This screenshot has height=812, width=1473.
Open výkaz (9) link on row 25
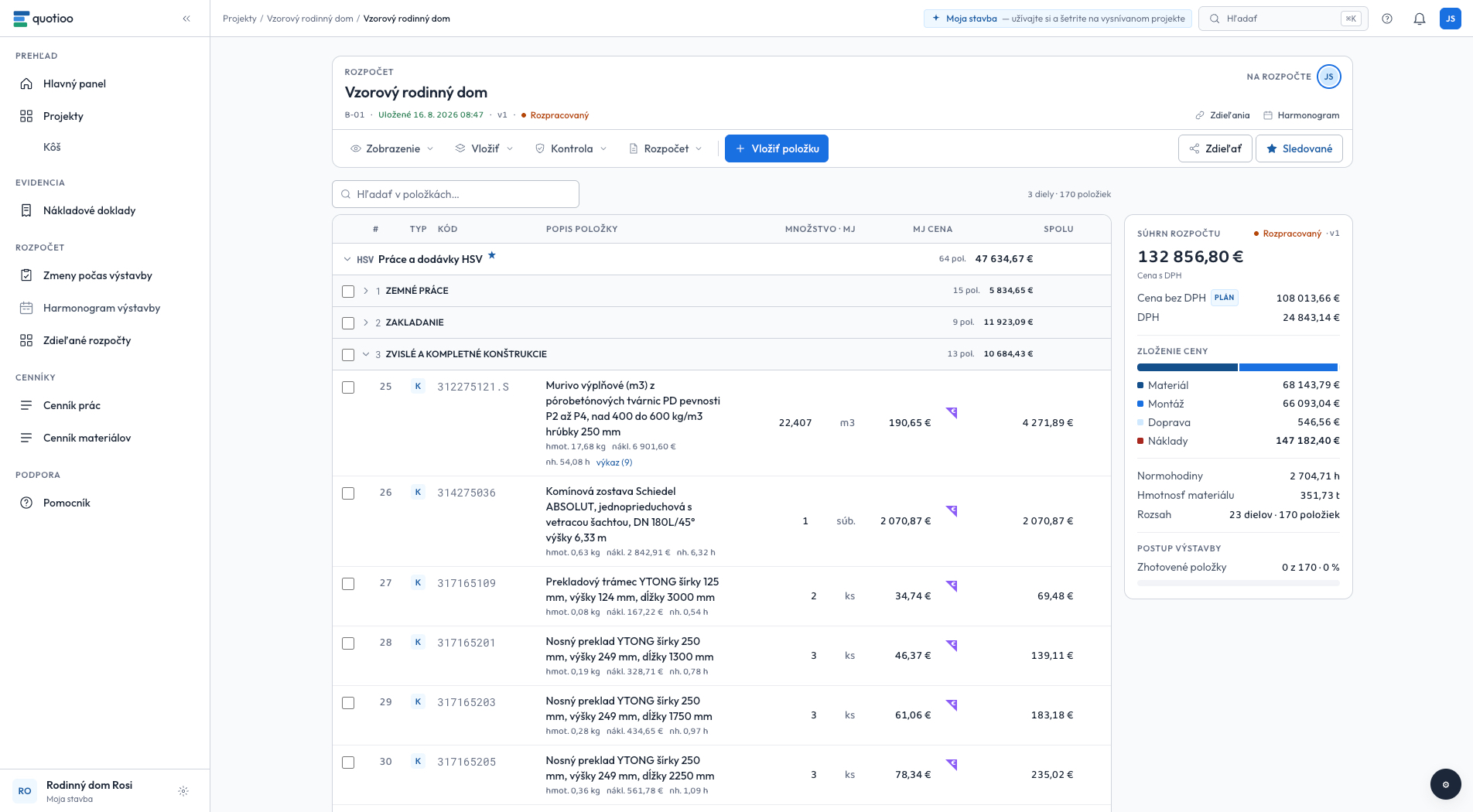coord(614,462)
